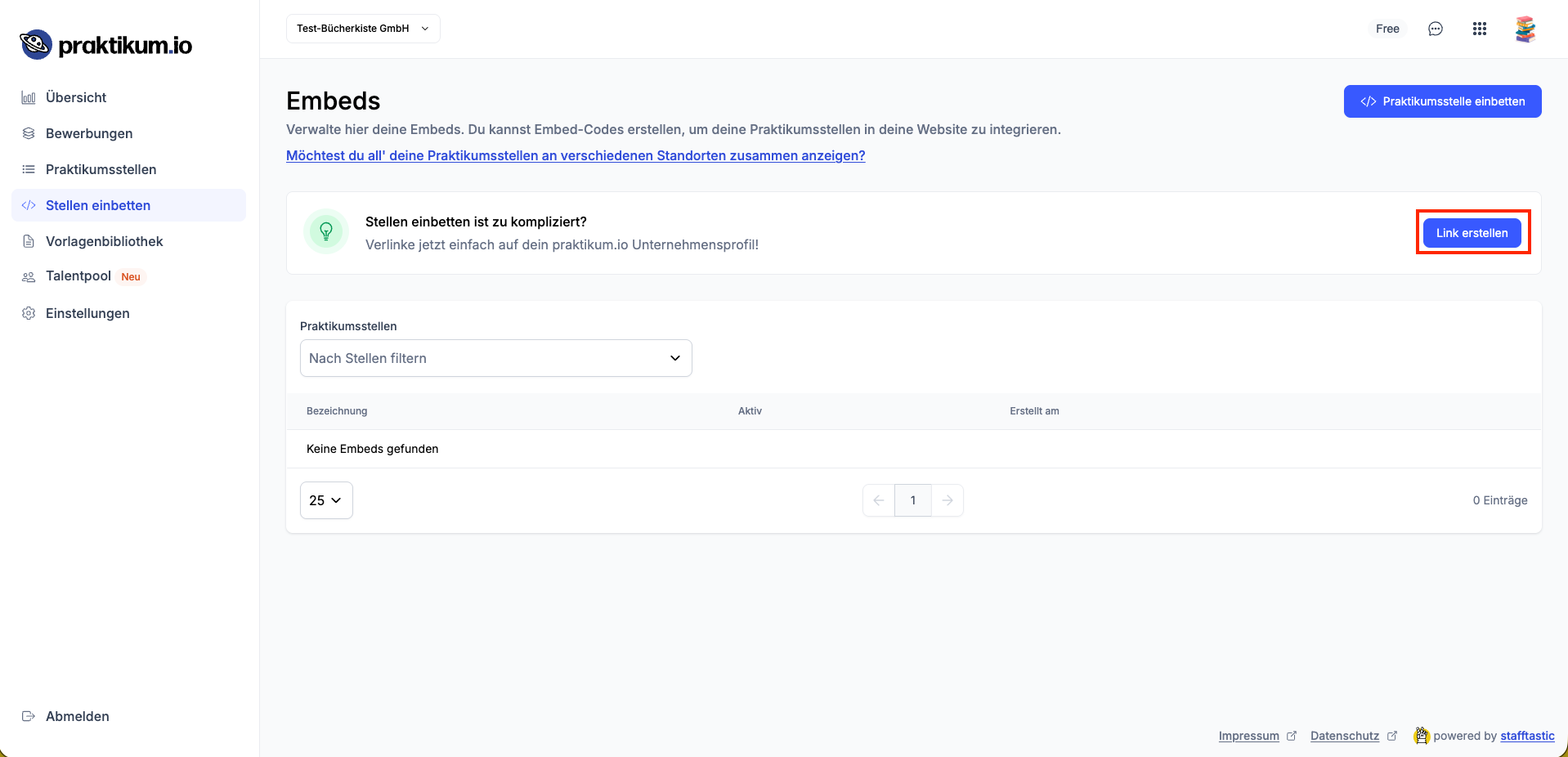
Task: Open Bewerbungen in the sidebar
Action: (x=128, y=133)
